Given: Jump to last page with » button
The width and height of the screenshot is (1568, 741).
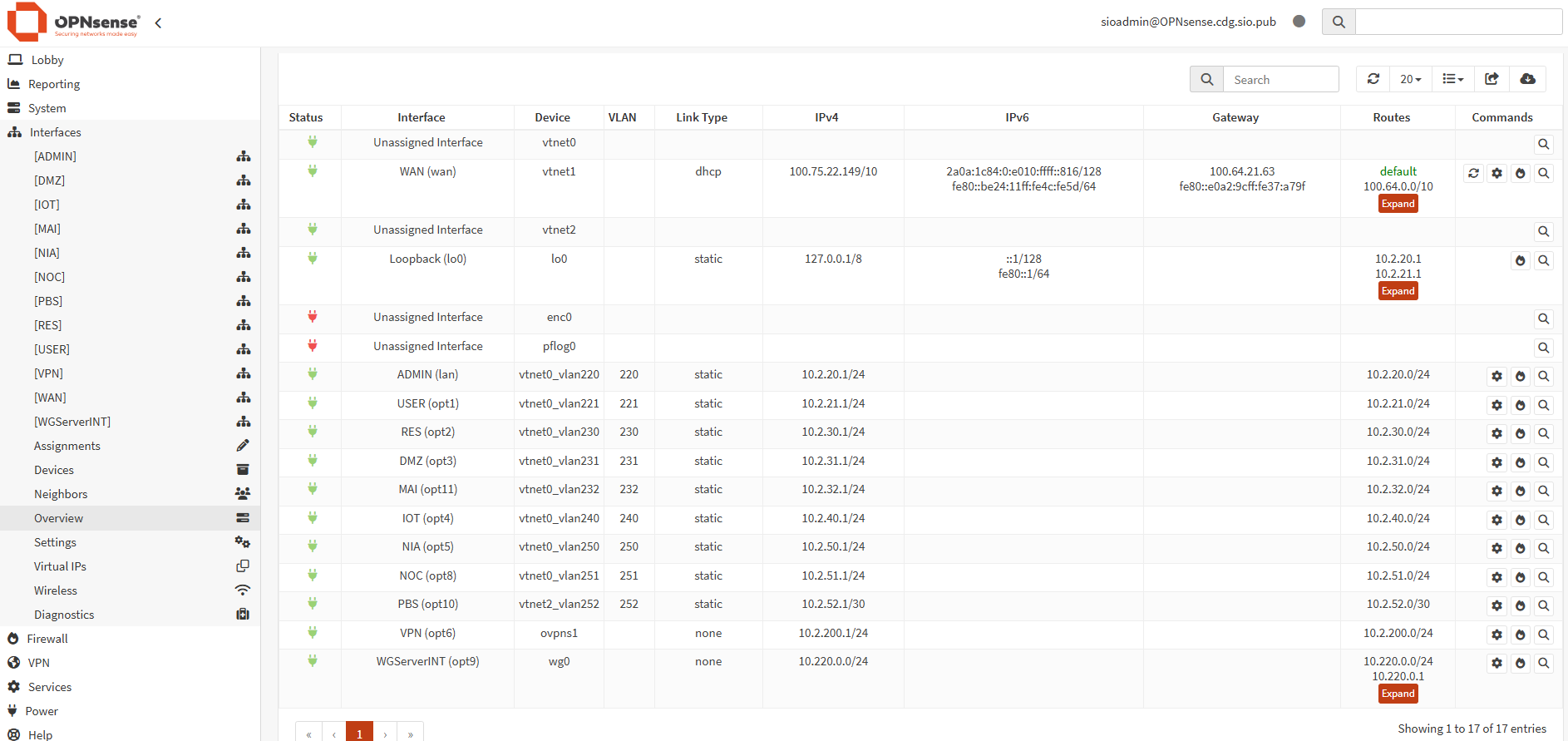Looking at the screenshot, I should click(411, 733).
